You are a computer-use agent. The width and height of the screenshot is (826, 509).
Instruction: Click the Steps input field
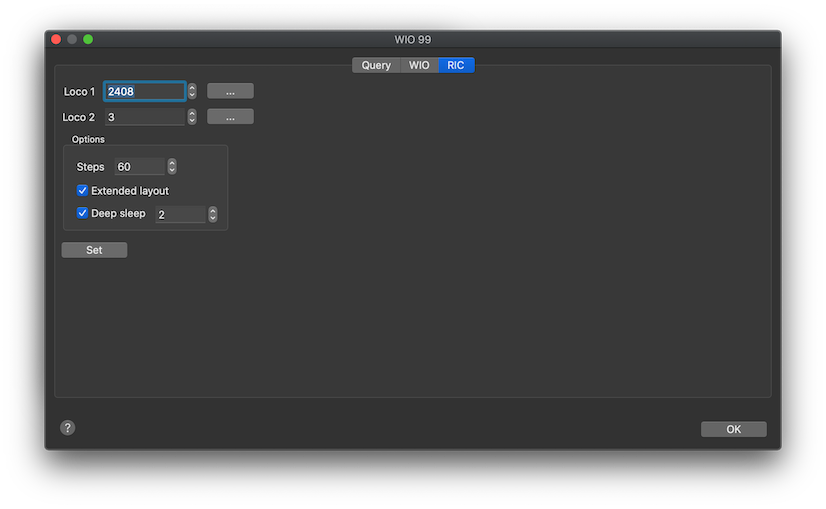[x=139, y=167]
